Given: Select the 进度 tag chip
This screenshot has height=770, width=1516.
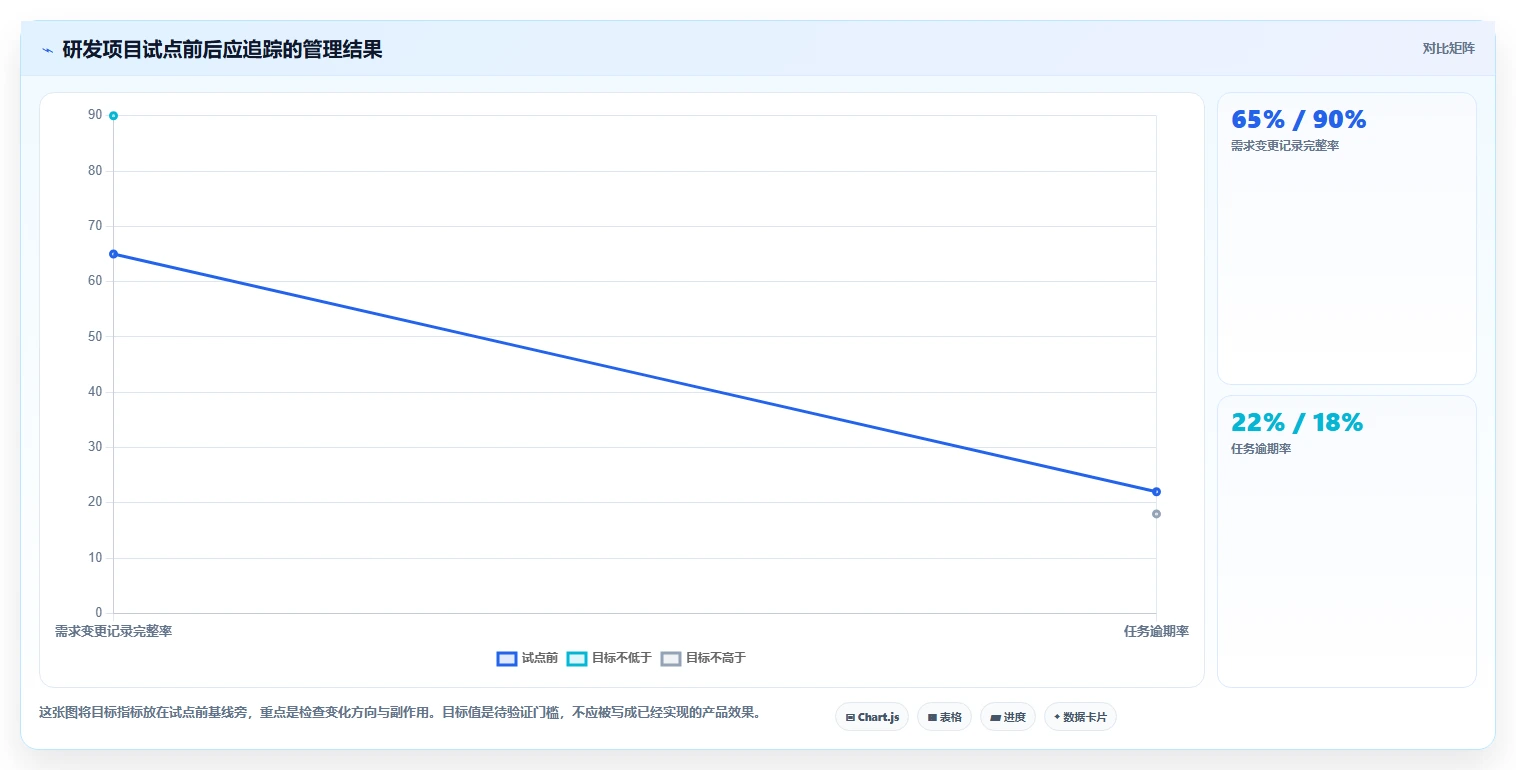Looking at the screenshot, I should point(1008,717).
